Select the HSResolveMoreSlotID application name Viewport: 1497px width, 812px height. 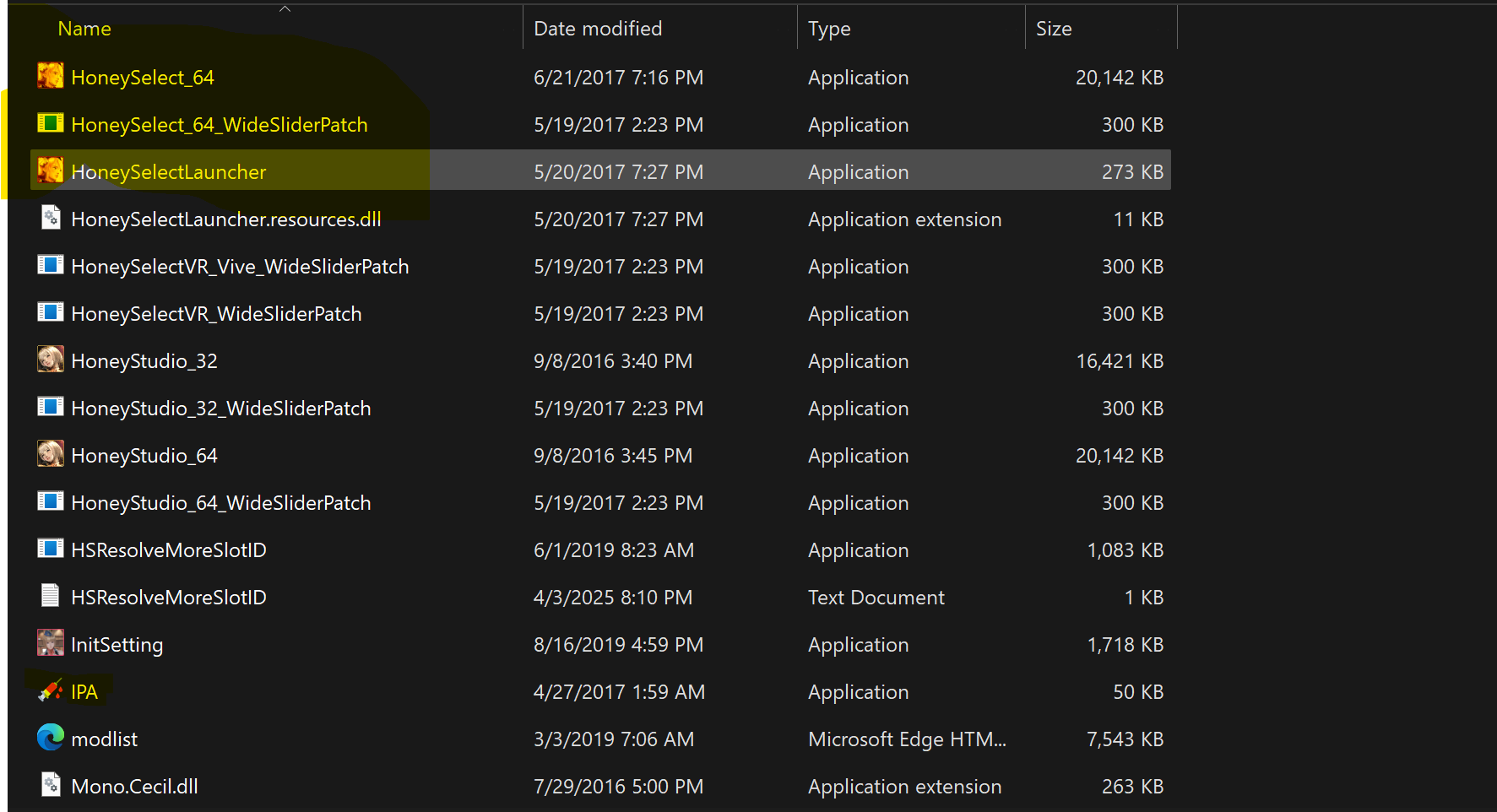169,550
